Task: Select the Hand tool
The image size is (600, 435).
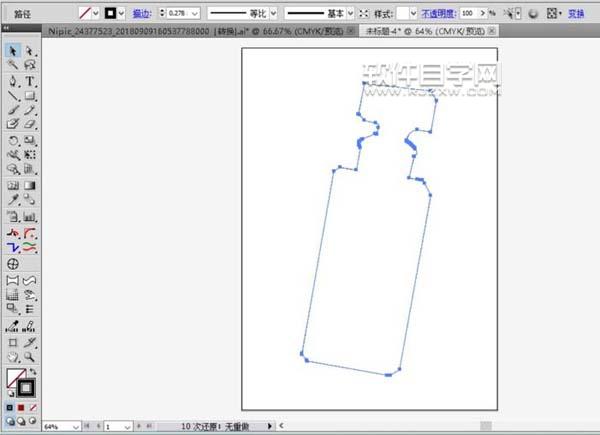Action: (x=13, y=357)
